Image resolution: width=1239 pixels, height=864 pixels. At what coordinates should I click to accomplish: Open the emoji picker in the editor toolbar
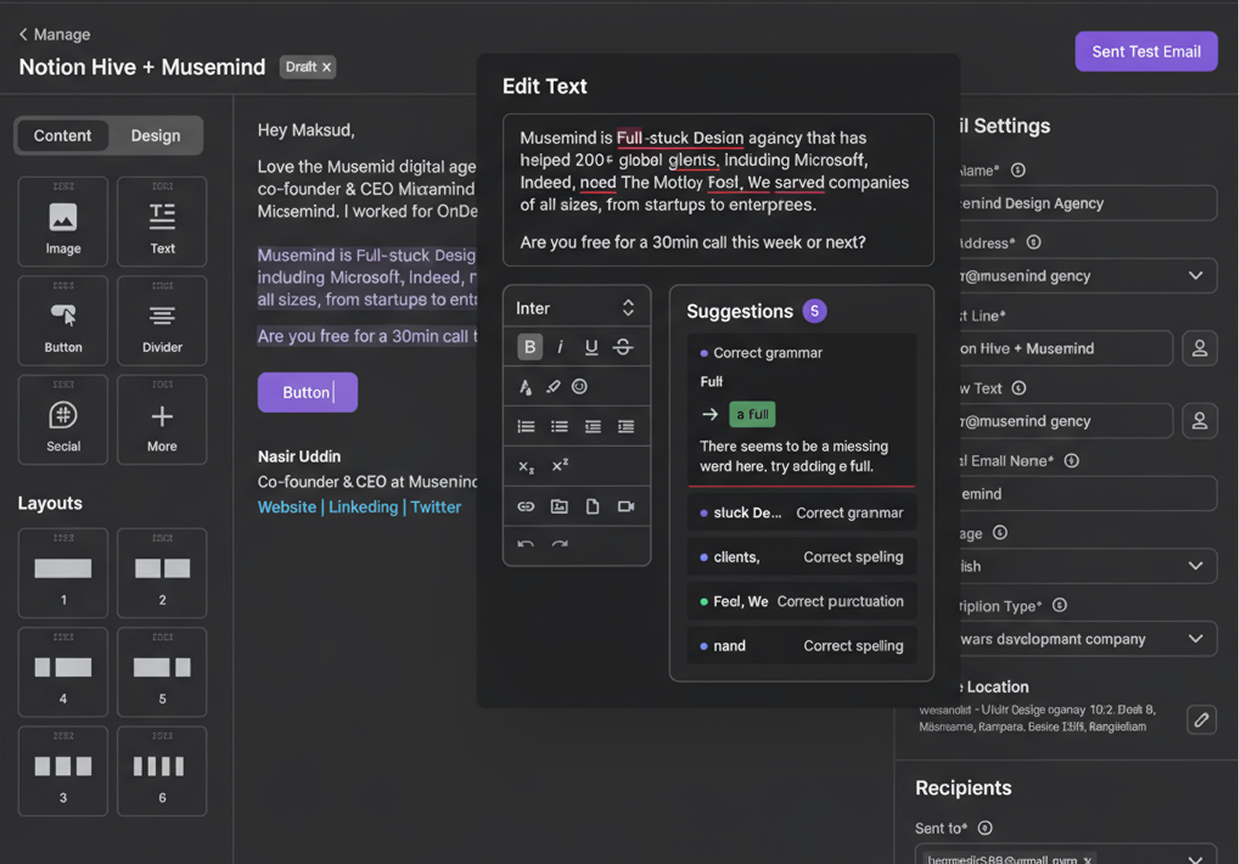click(x=579, y=386)
